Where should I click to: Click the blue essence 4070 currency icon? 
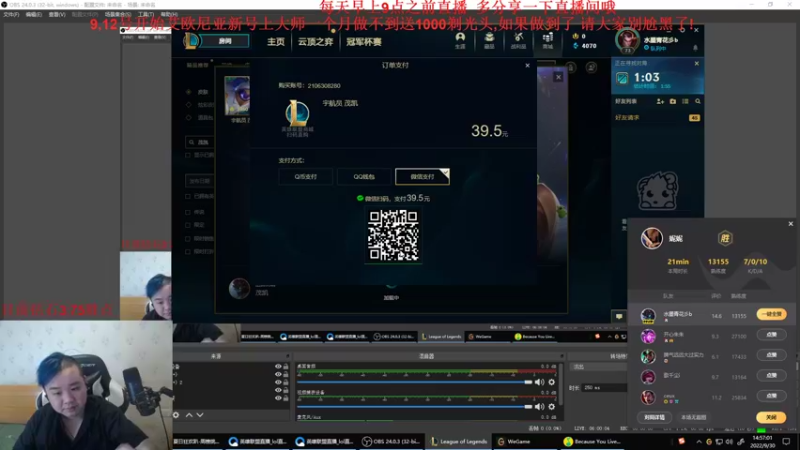click(576, 46)
